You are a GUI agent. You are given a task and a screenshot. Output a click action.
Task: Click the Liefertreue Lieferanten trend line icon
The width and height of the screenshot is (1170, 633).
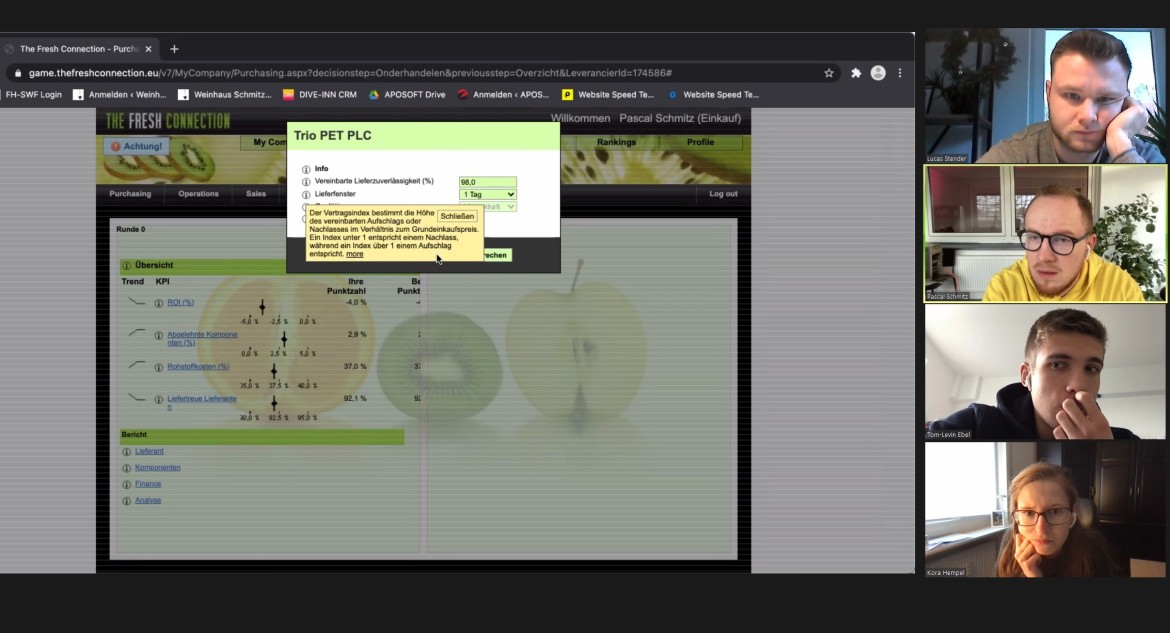pos(137,397)
